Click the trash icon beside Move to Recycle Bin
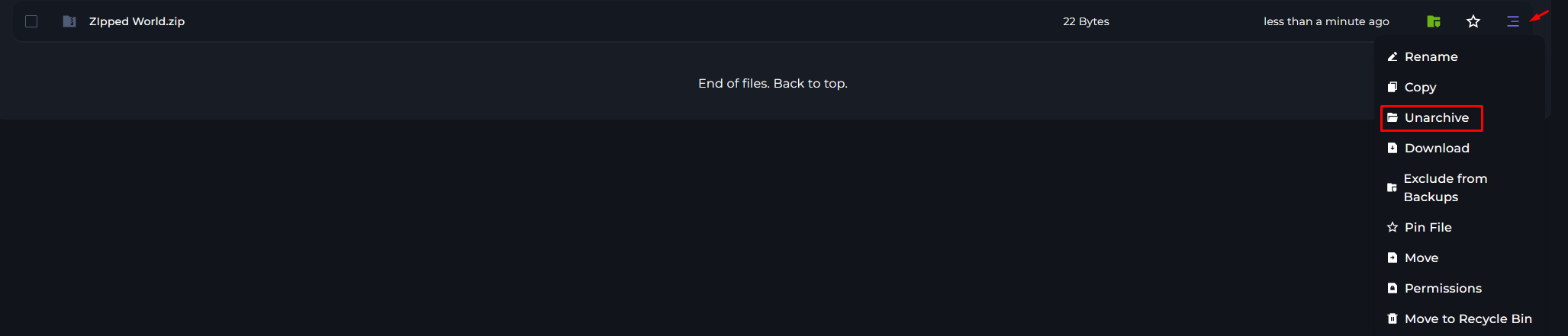Screen dimensions: 1568x336 point(1393,318)
